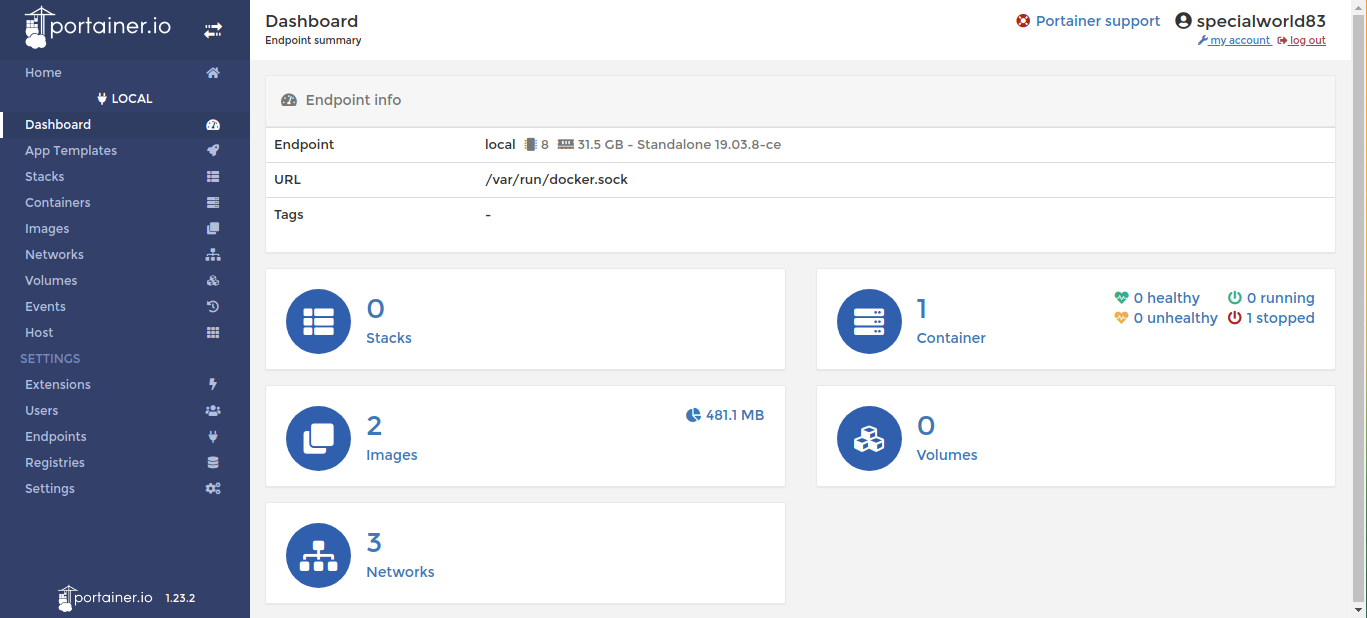This screenshot has height=618, width=1367.
Task: Click the portainer.io logo at top left
Action: [98, 28]
